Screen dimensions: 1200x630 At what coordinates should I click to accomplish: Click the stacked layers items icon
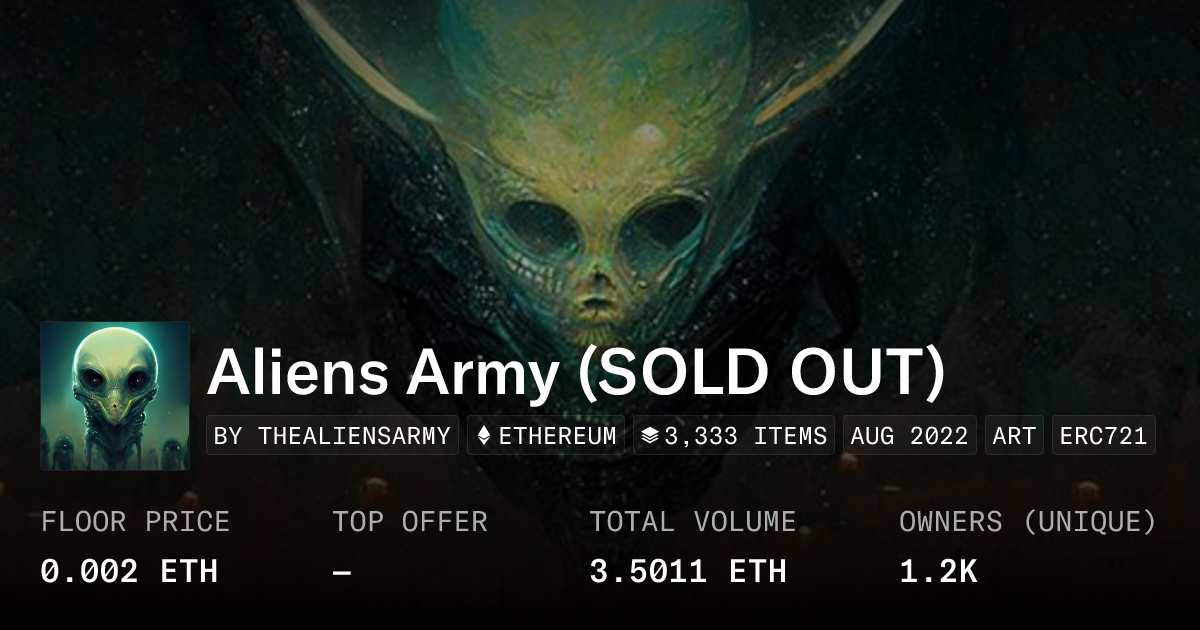click(649, 436)
